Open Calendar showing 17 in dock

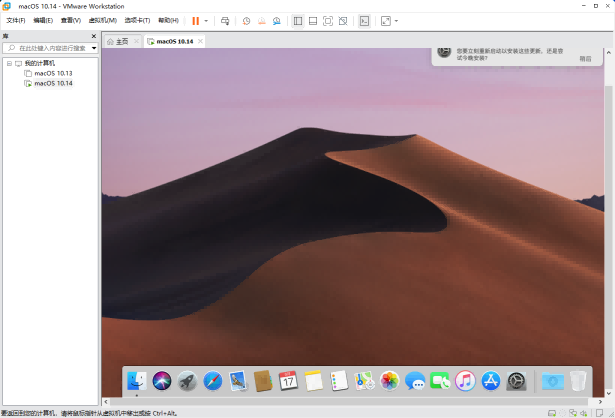288,381
